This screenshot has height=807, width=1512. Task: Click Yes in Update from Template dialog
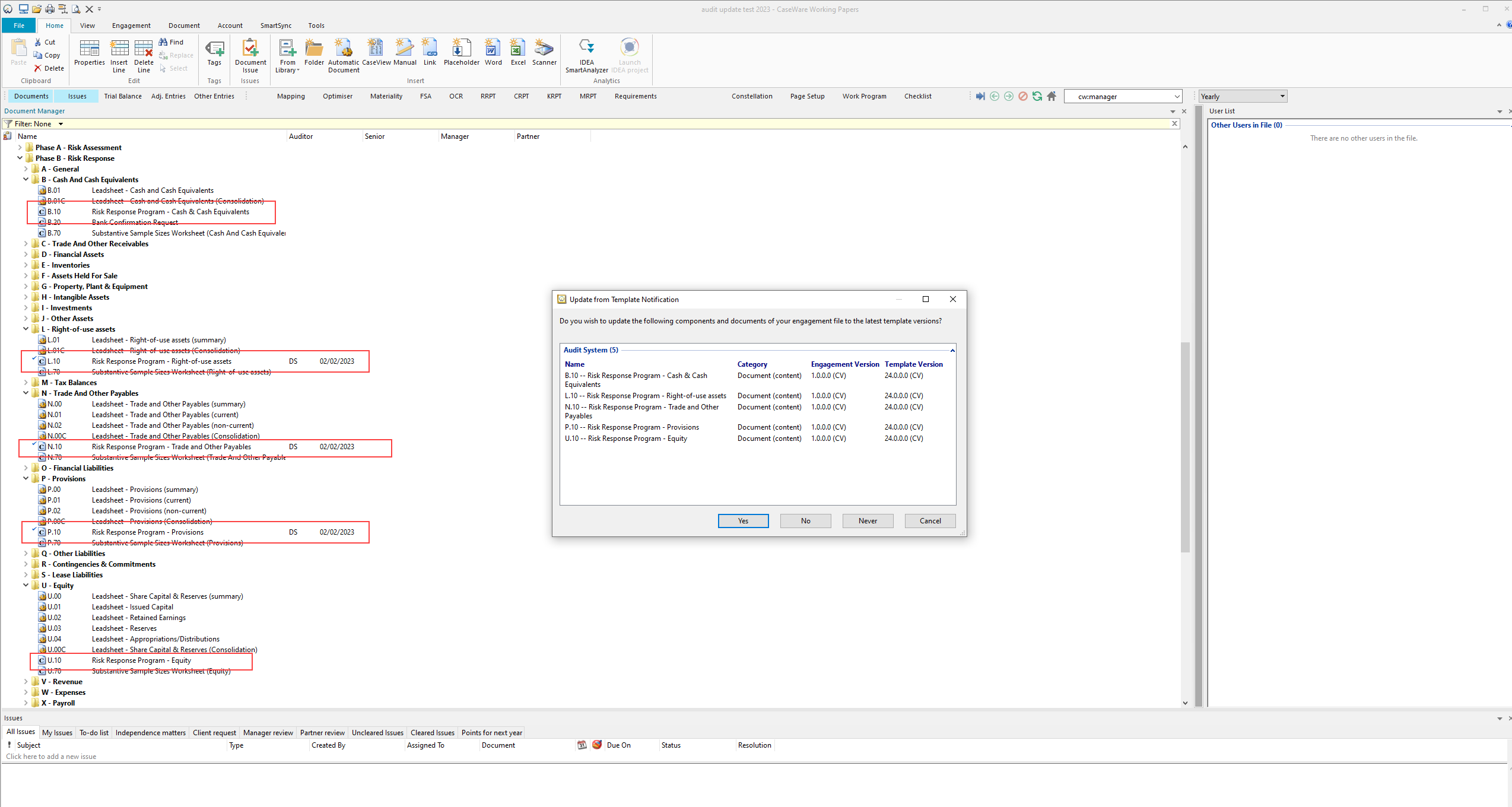click(743, 521)
